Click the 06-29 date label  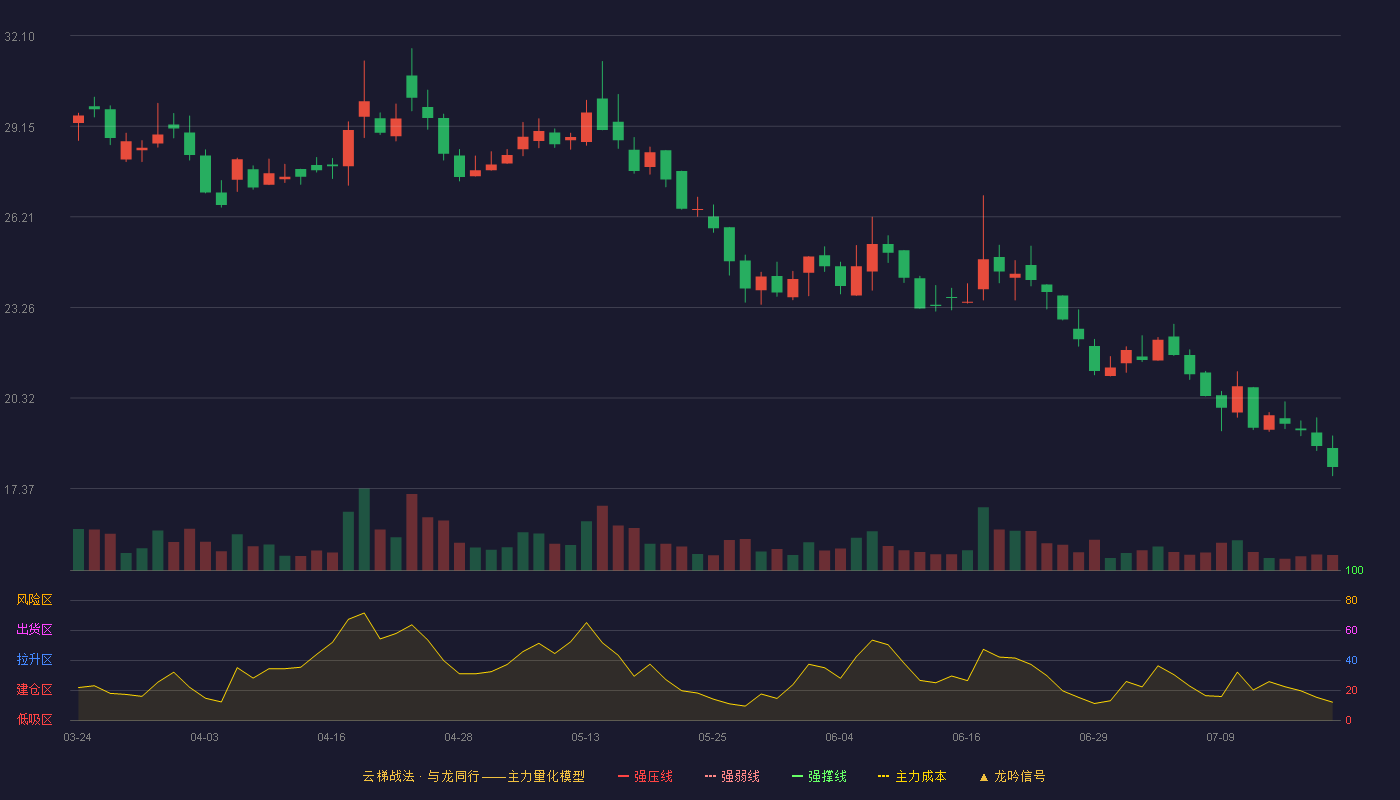(x=1094, y=737)
